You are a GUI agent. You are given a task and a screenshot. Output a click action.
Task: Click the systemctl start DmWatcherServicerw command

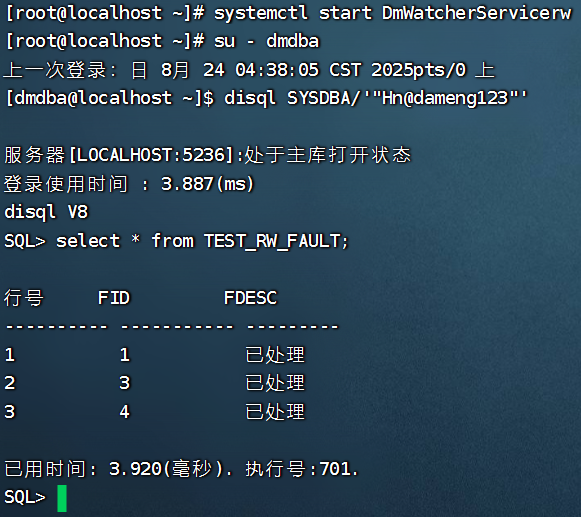393,13
